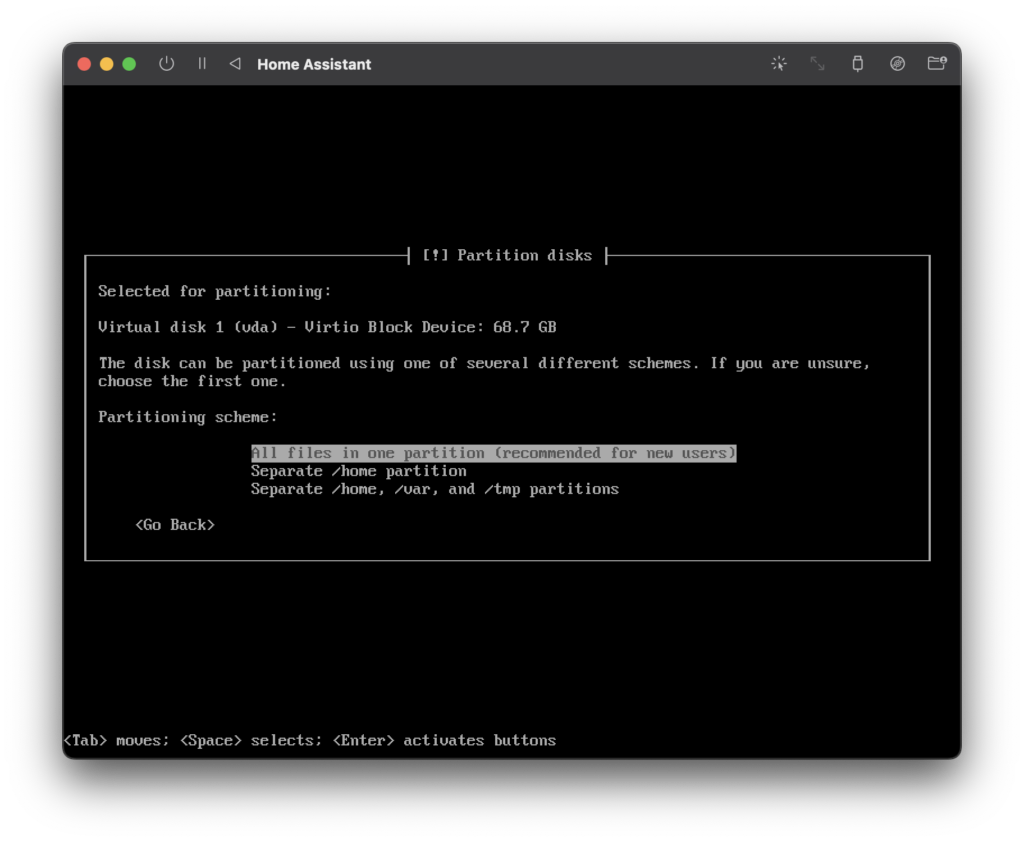Close the Home Assistant VM window
Viewport: 1024px width, 842px height.
point(84,64)
